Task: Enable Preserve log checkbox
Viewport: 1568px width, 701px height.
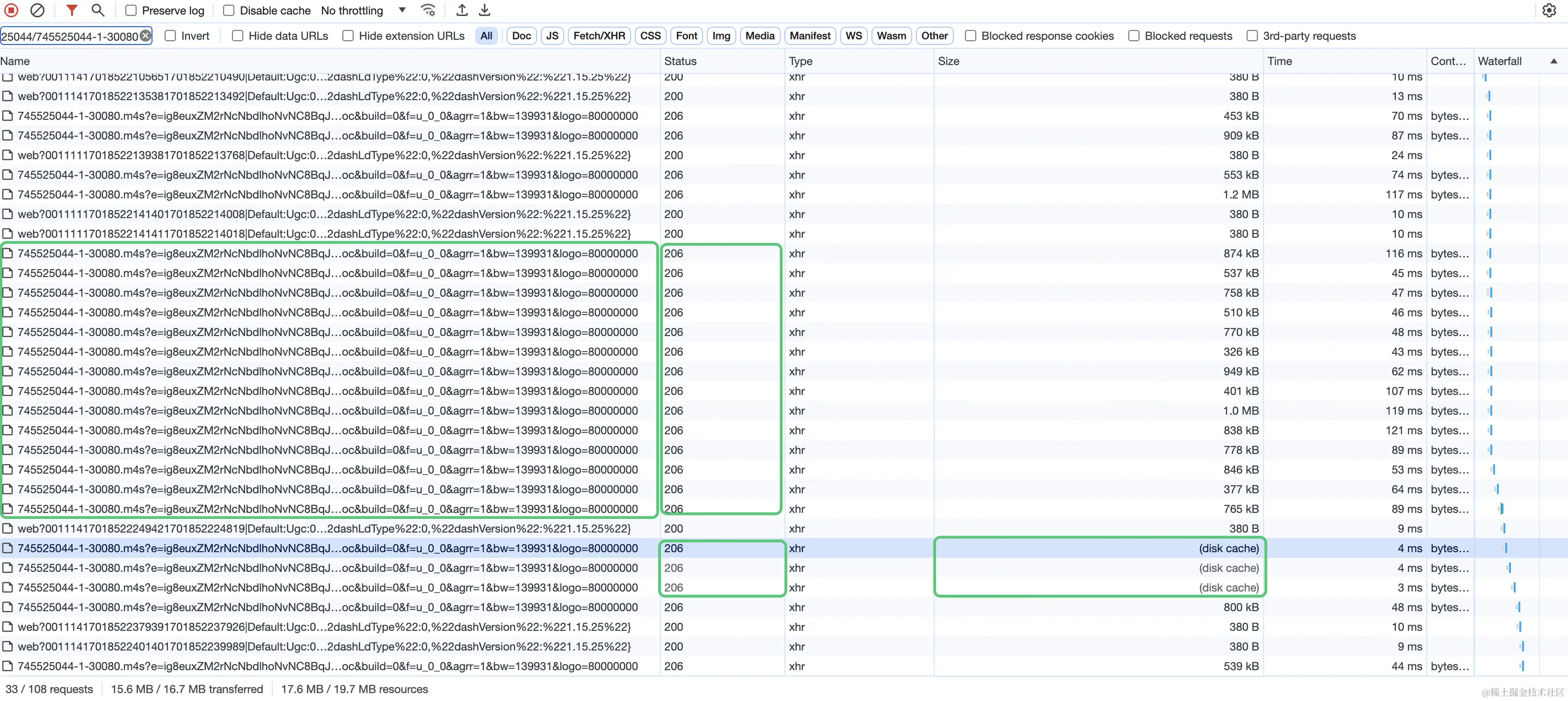Action: (131, 10)
